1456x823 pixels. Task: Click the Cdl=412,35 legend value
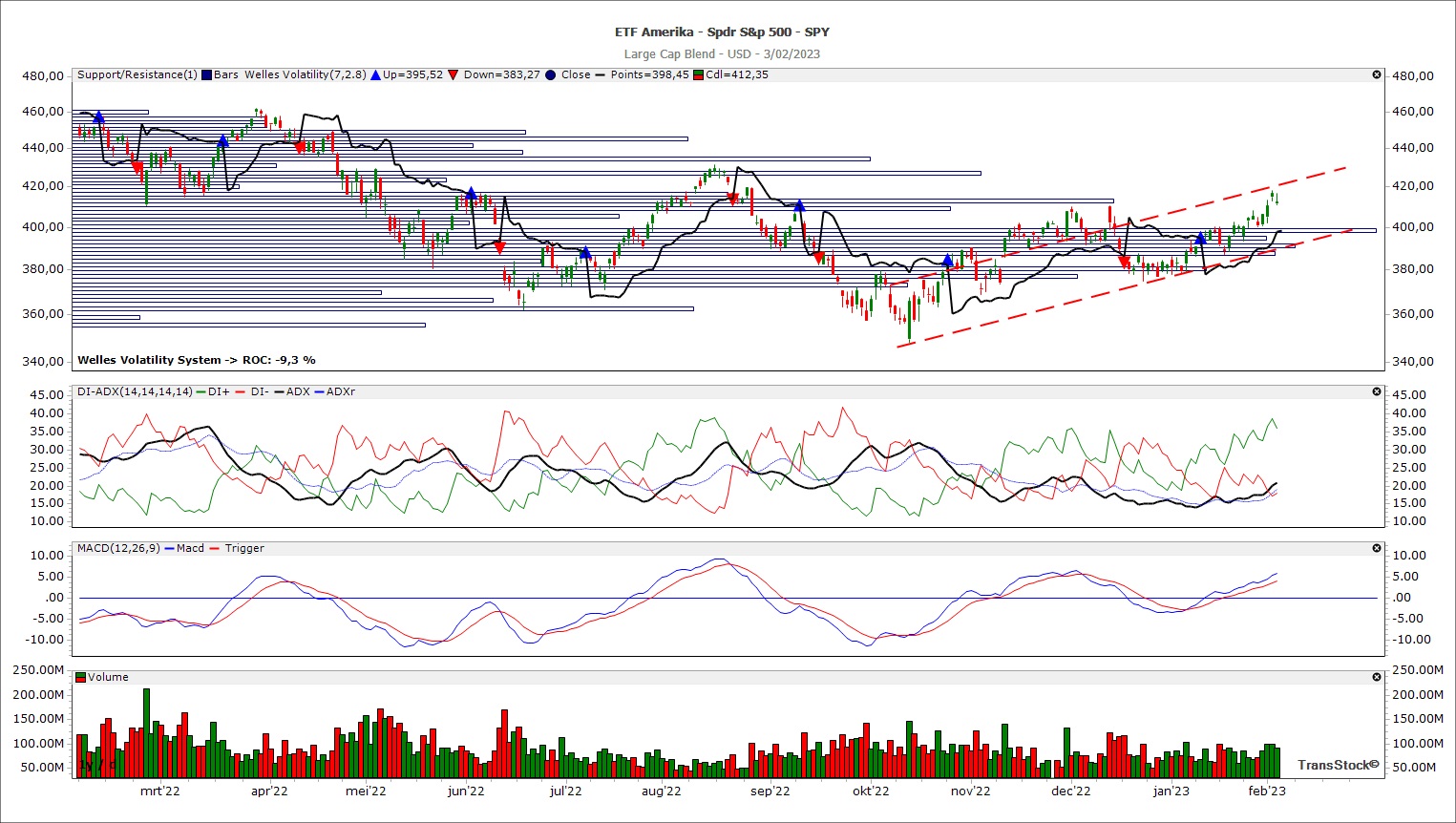pos(736,74)
